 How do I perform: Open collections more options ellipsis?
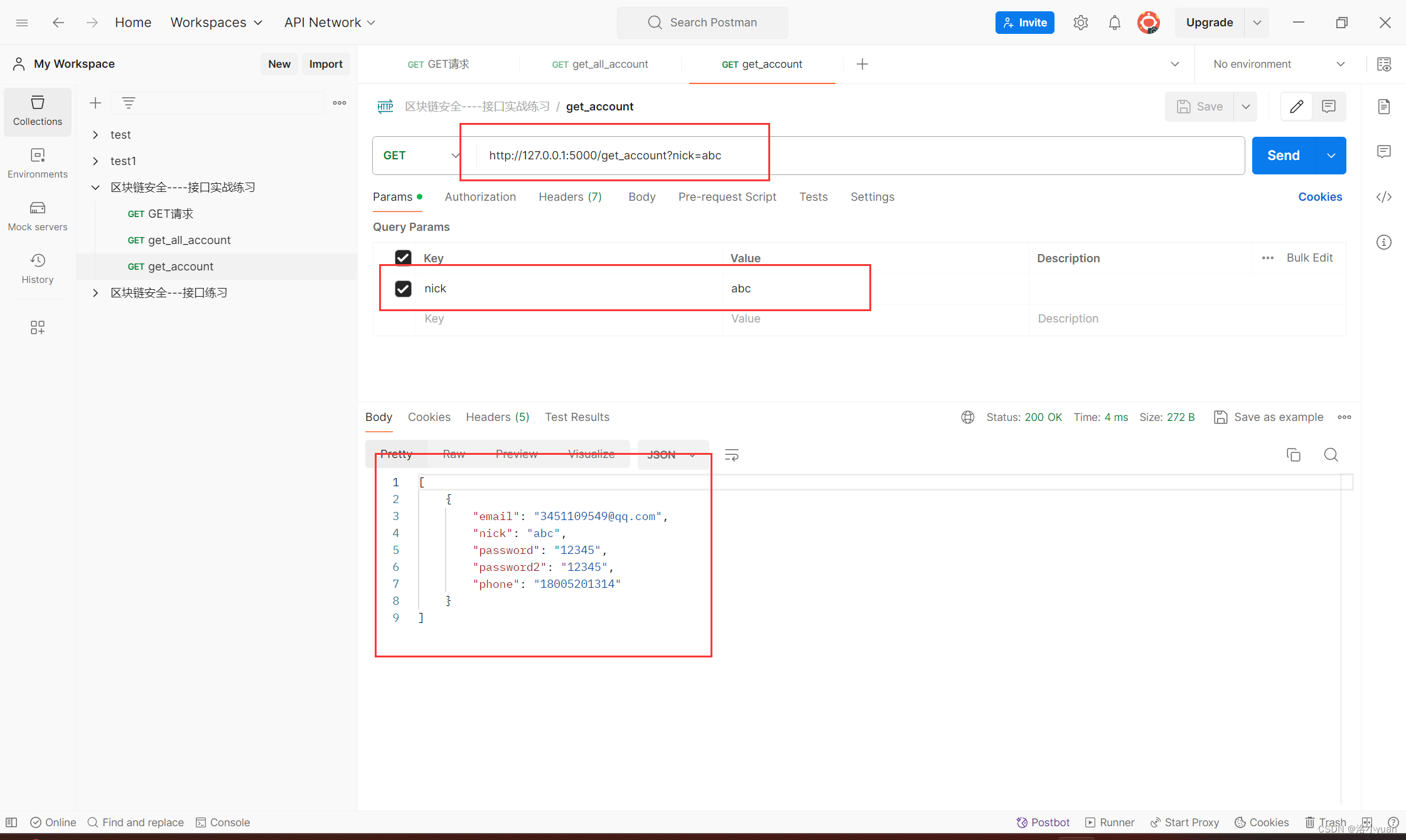(x=340, y=103)
